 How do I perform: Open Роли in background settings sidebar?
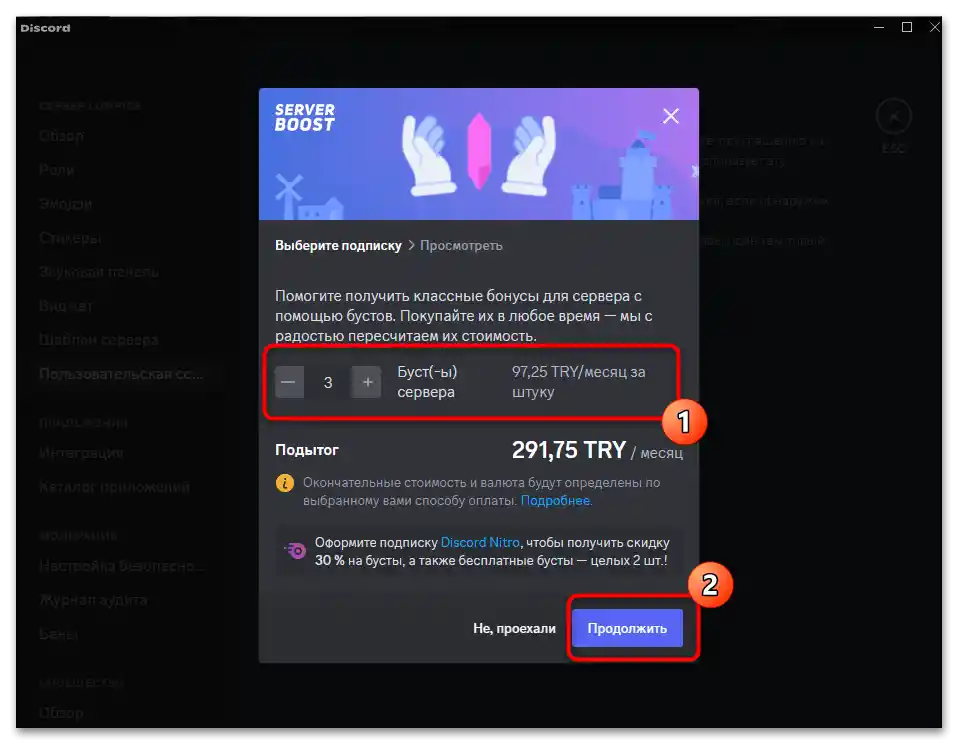coord(57,170)
